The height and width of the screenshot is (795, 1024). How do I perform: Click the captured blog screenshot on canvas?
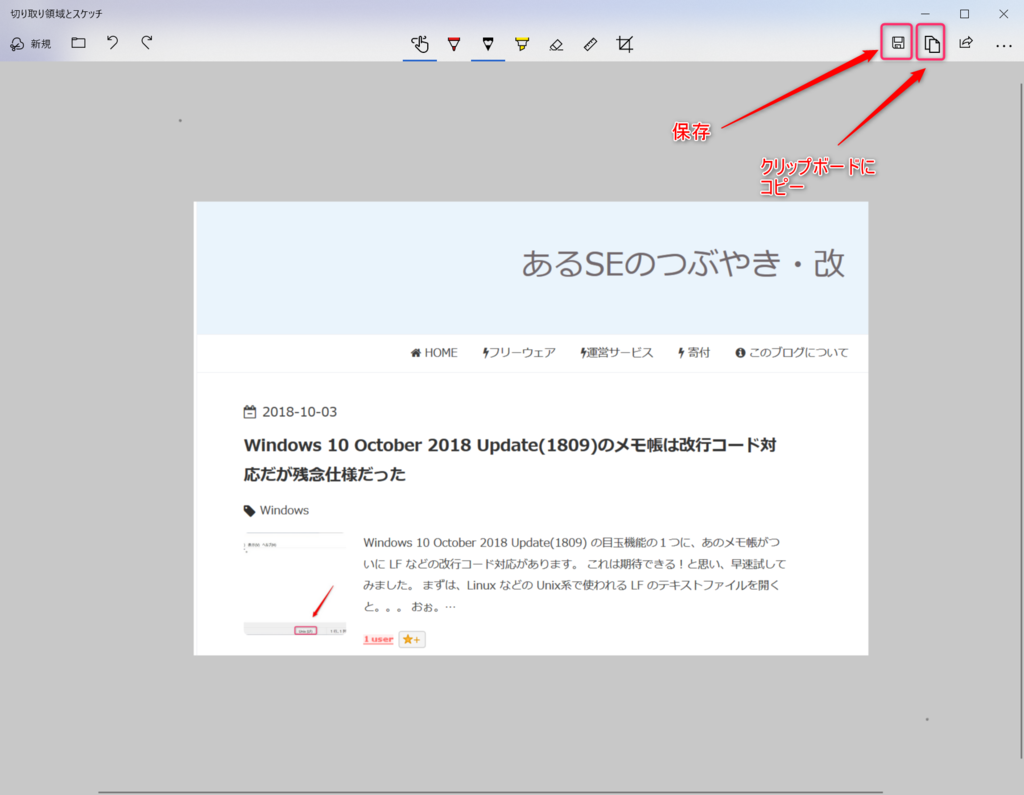click(x=530, y=430)
